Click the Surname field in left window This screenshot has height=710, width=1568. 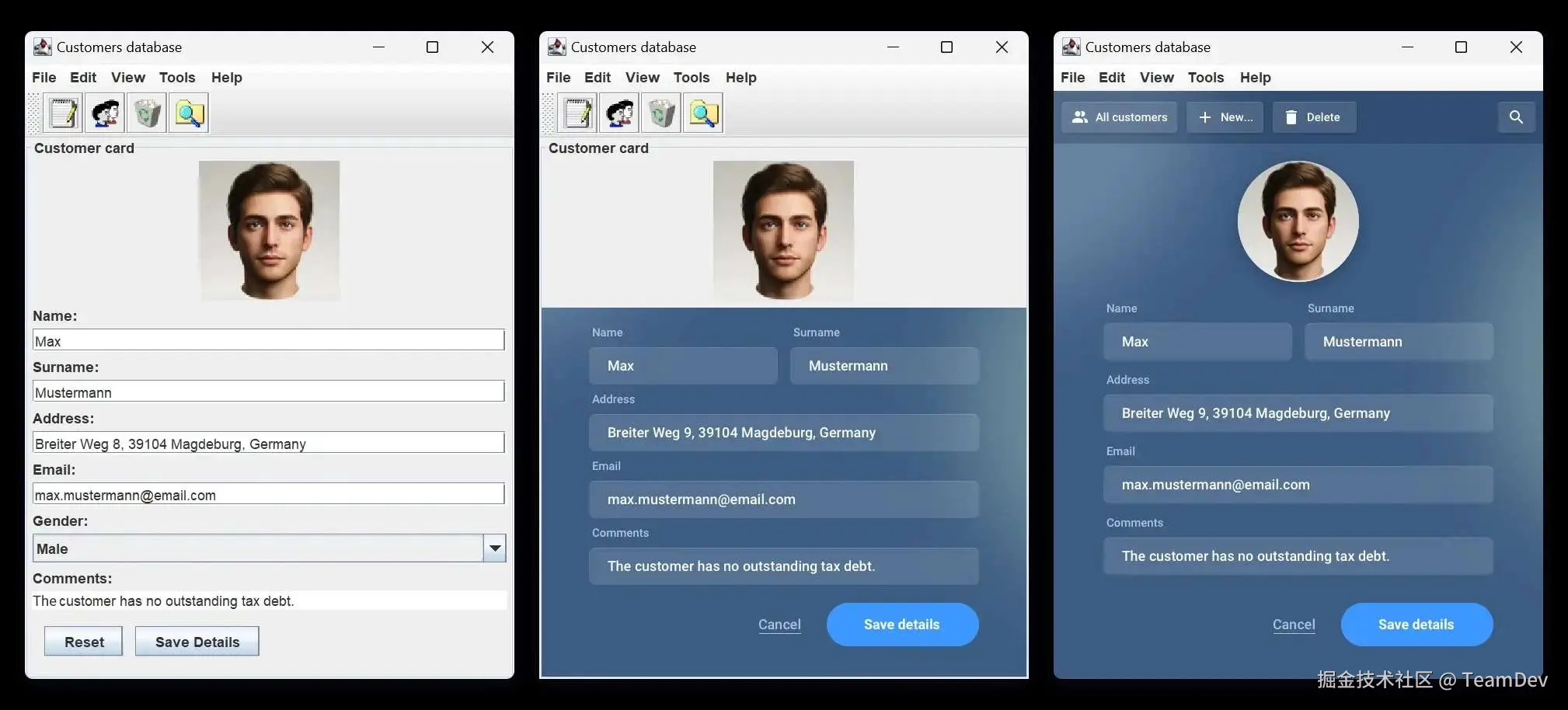coord(269,392)
